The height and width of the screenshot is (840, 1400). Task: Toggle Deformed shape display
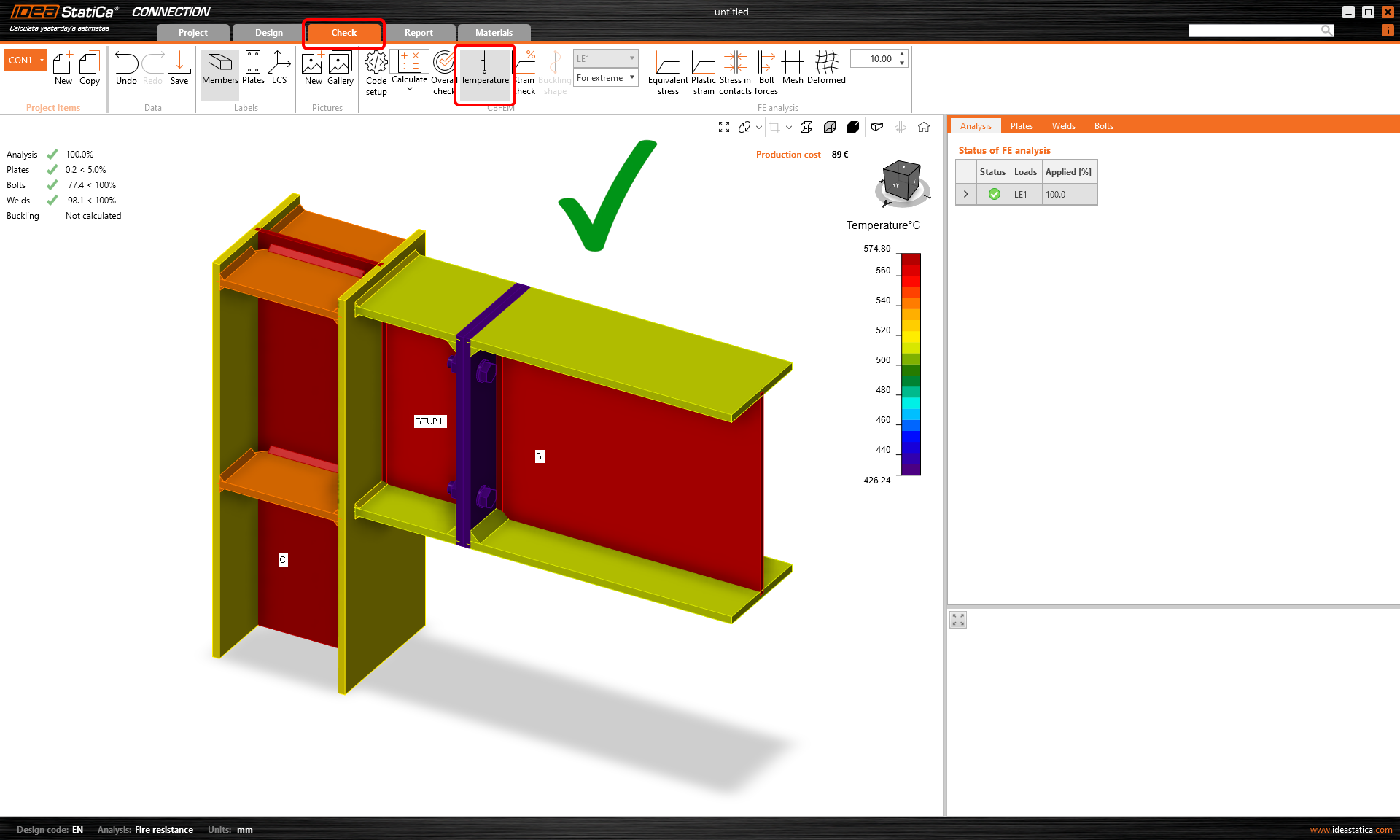pos(826,69)
